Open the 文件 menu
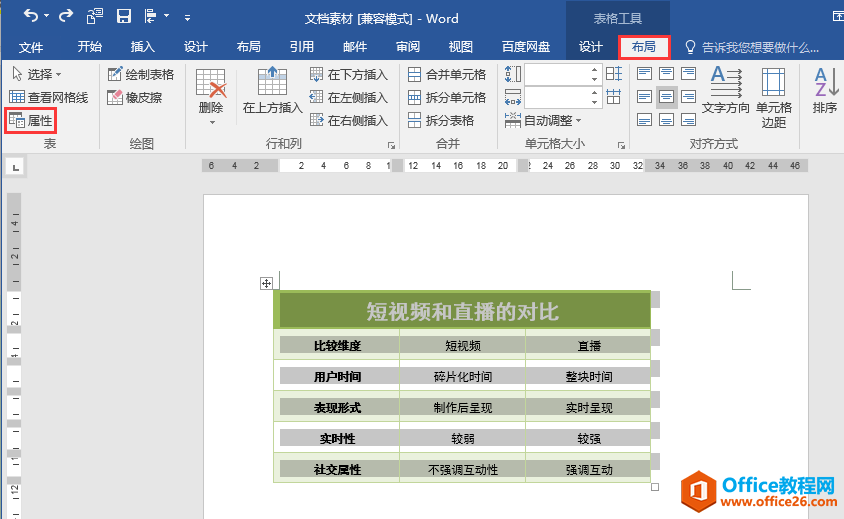The image size is (844, 519). click(x=31, y=47)
